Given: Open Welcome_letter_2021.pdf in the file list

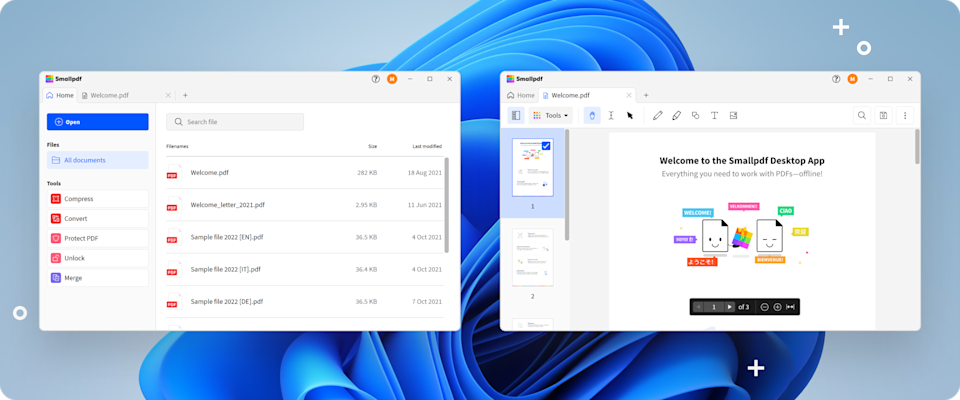Looking at the screenshot, I should point(304,205).
